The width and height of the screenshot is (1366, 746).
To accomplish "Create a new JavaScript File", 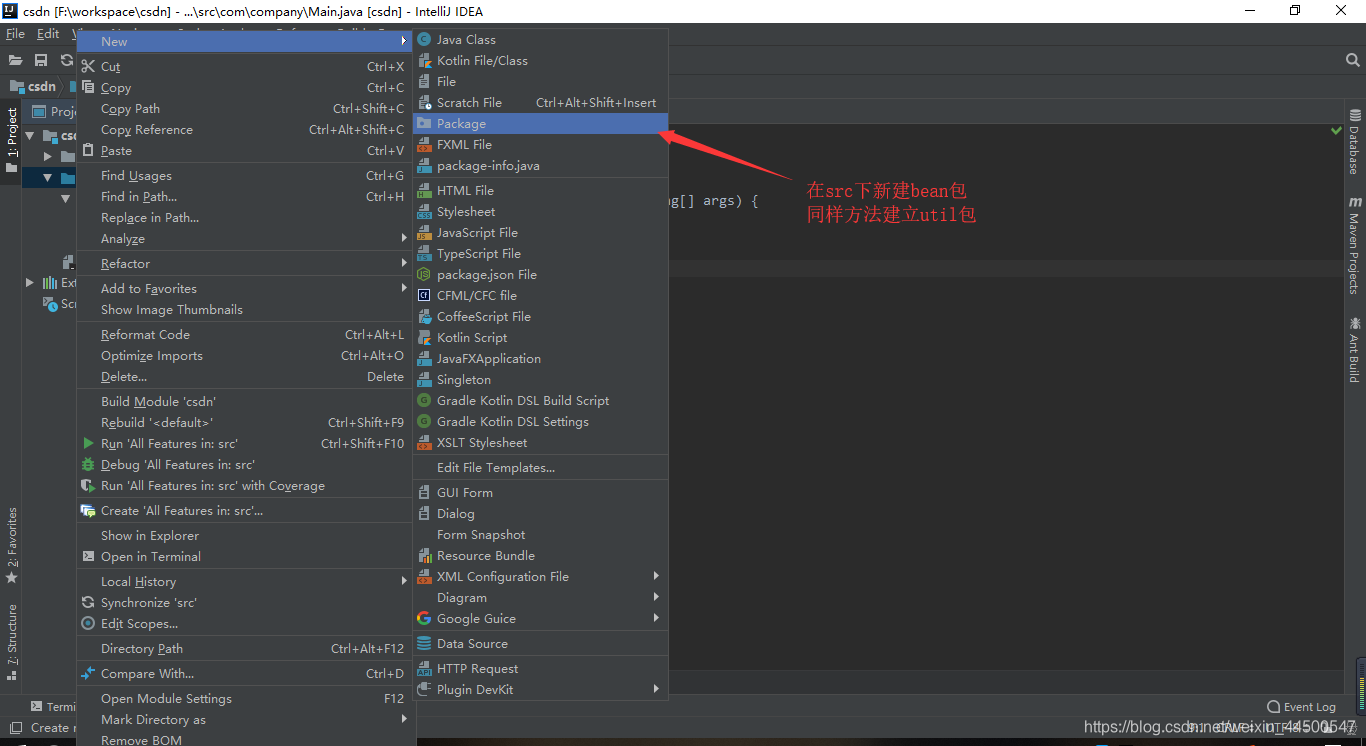I will pyautogui.click(x=541, y=232).
